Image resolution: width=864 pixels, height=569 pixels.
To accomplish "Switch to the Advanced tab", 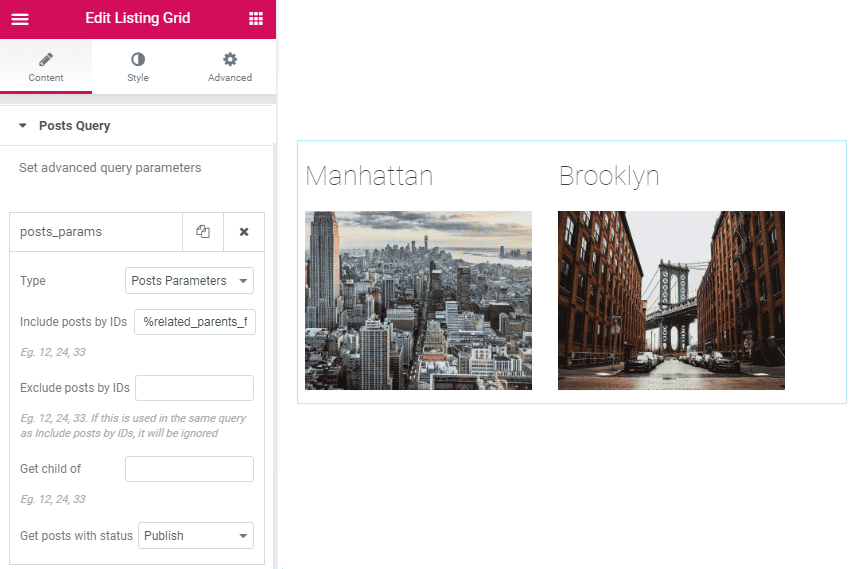I will pyautogui.click(x=230, y=67).
